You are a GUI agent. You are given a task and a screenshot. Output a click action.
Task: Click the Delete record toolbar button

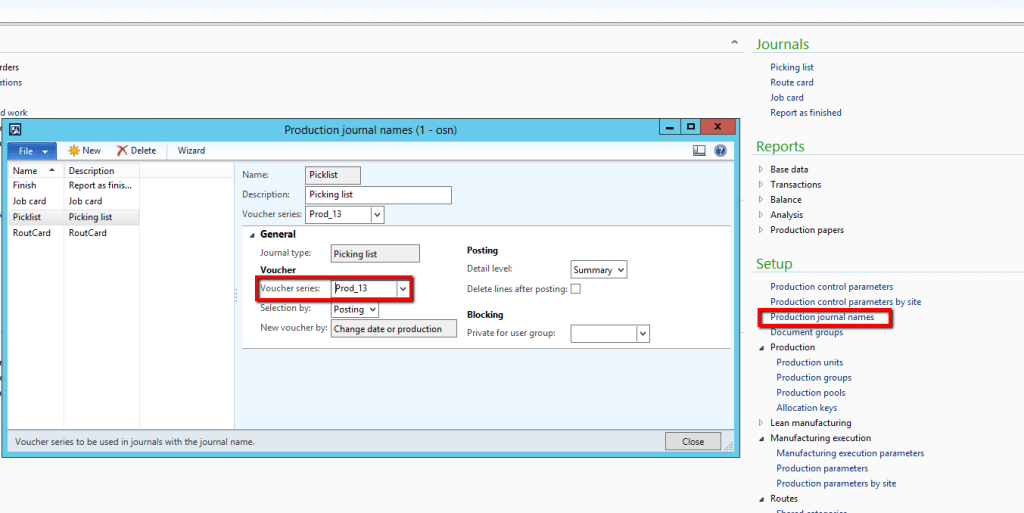(136, 151)
